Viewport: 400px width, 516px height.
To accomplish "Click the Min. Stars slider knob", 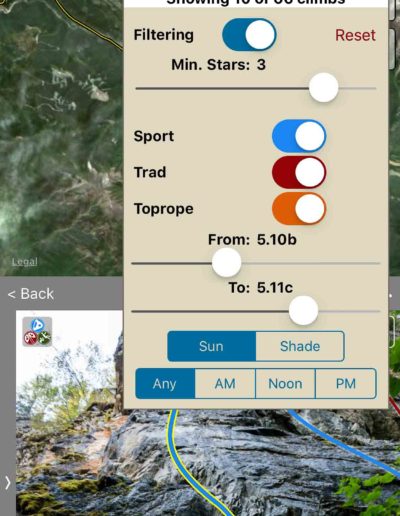I will 323,88.
